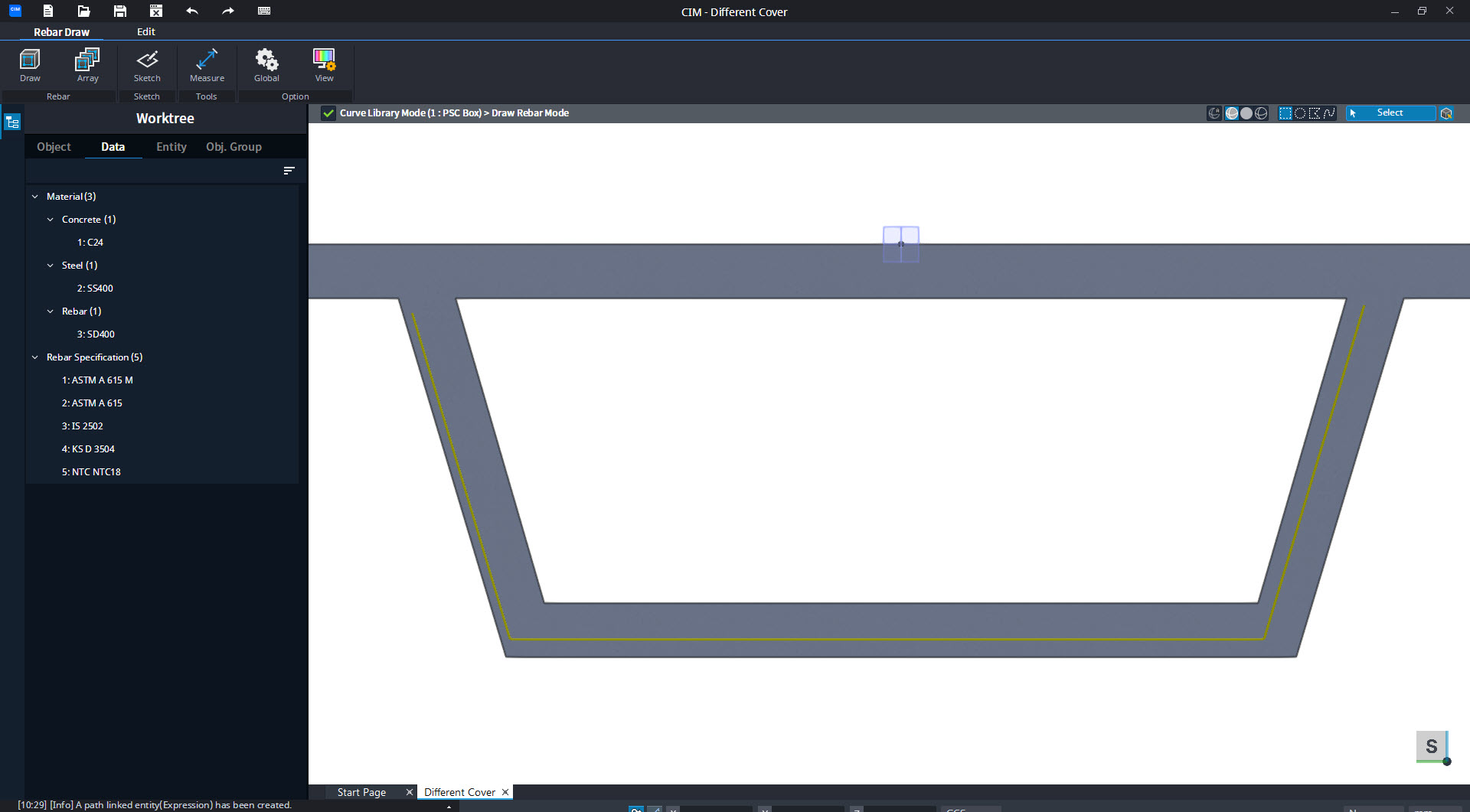Switch to shaded-with-edges display mode

pos(1232,113)
